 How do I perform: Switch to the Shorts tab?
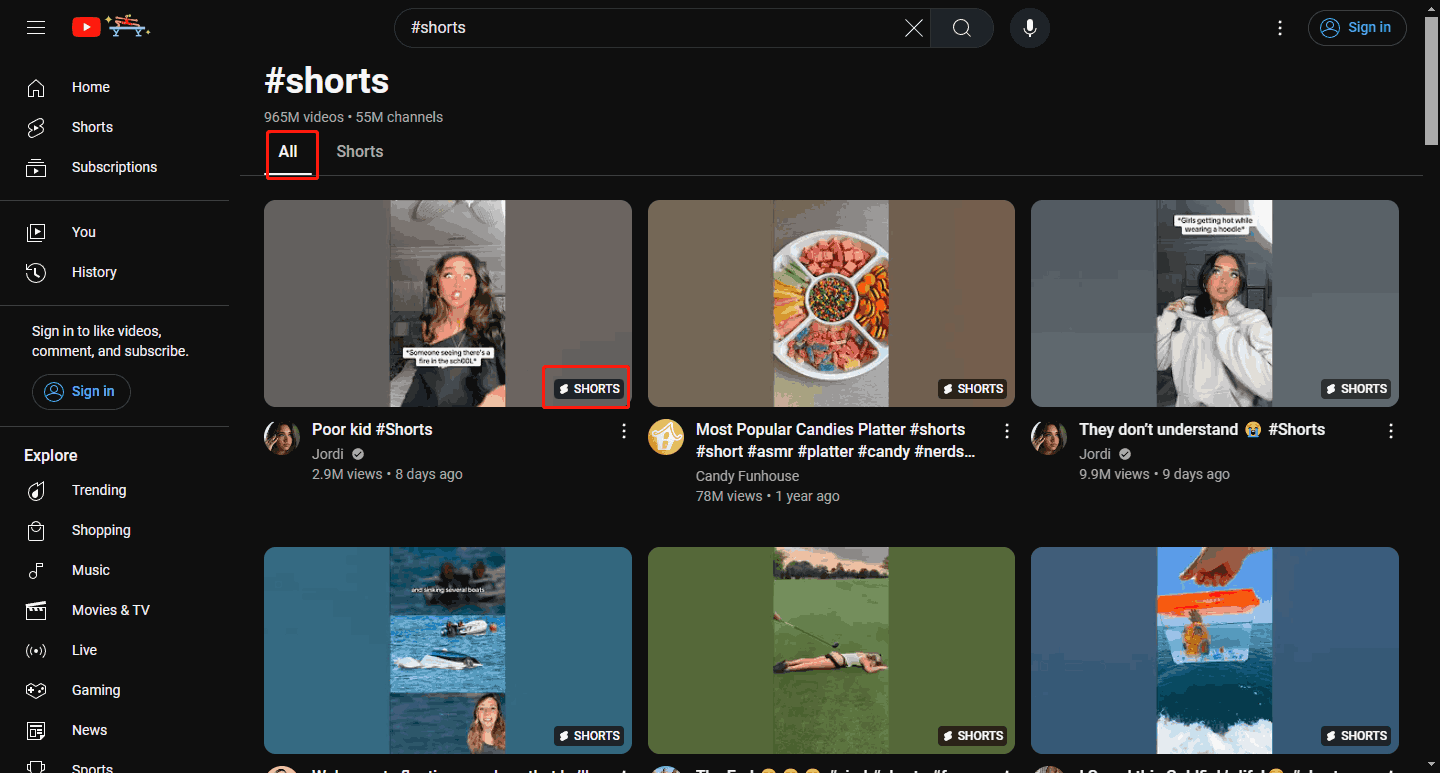359,152
